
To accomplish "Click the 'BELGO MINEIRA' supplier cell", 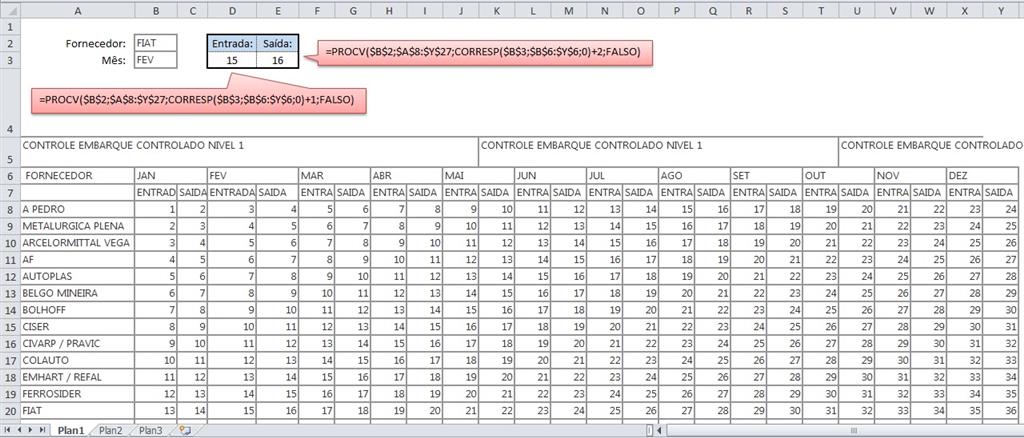I will 78,293.
